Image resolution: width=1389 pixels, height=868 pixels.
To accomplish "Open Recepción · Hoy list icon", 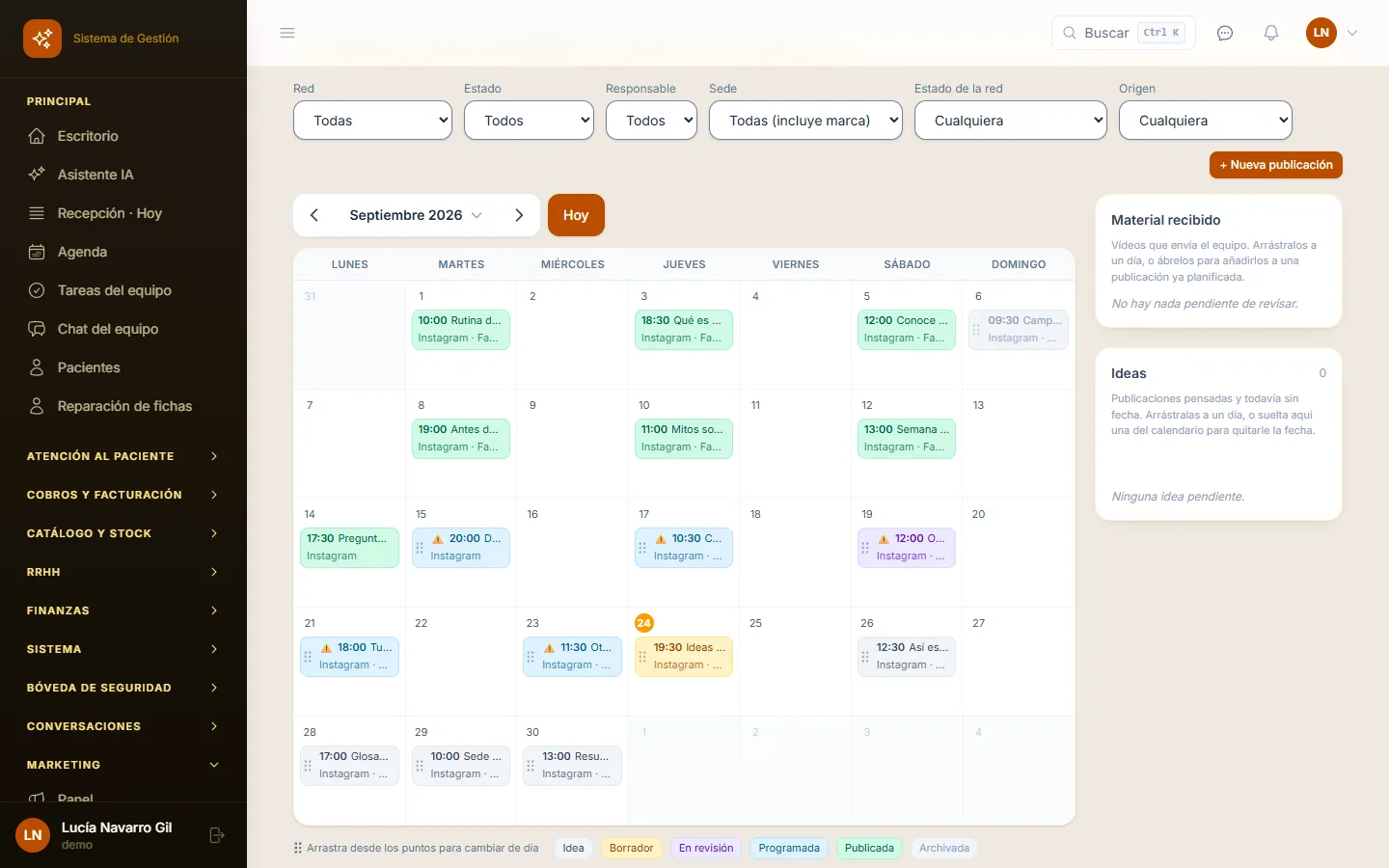I will point(37,213).
